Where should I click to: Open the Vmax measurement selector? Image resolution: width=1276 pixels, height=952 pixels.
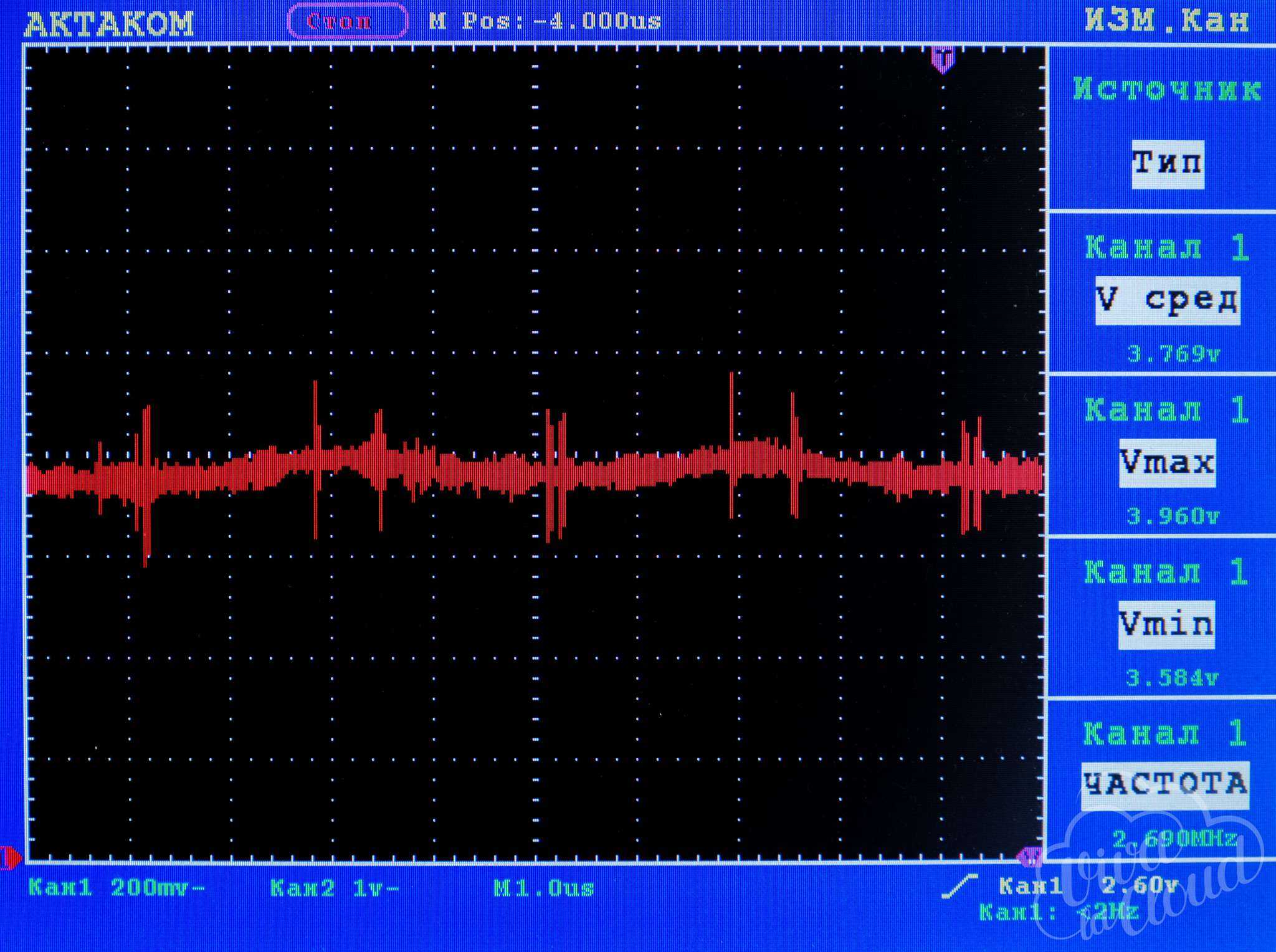(x=1166, y=463)
